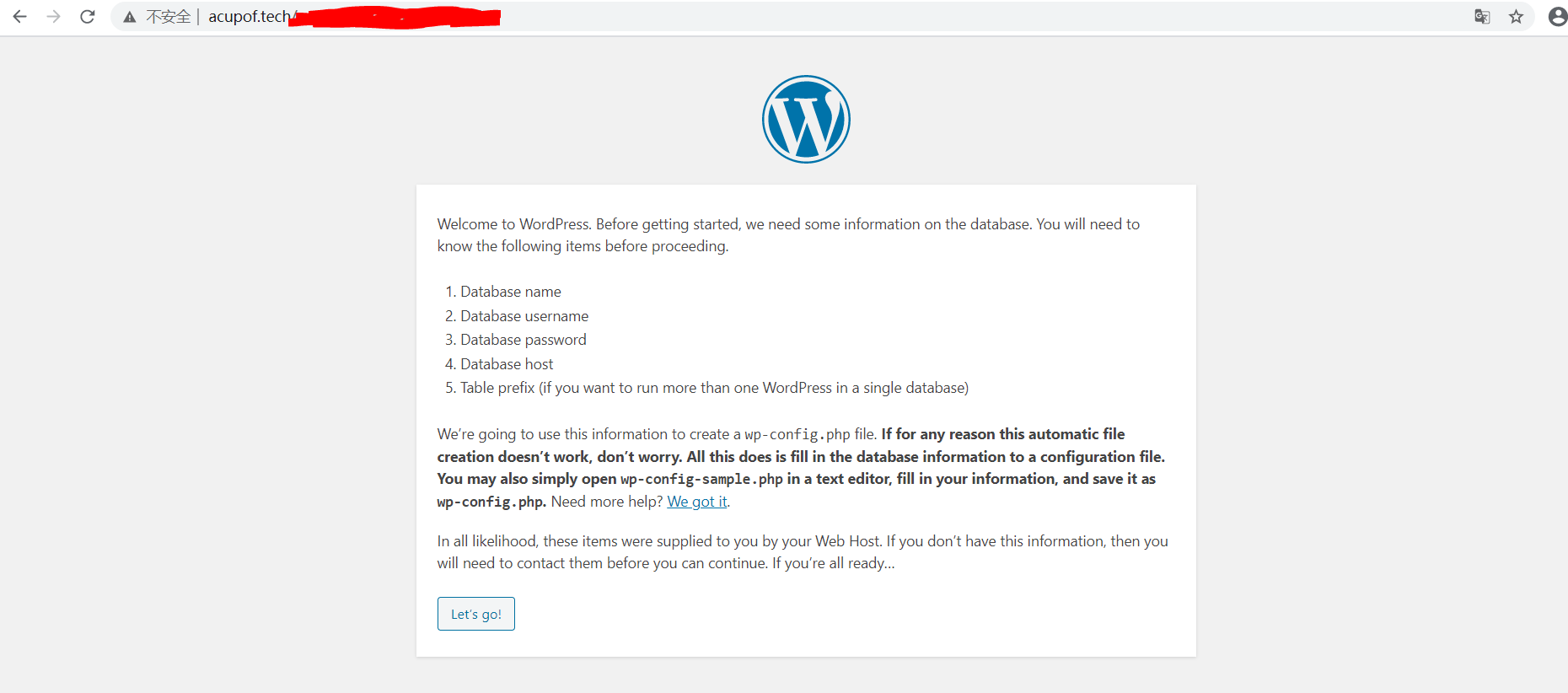Click the not-secure warning triangle icon
The image size is (1568, 693).
(x=130, y=17)
